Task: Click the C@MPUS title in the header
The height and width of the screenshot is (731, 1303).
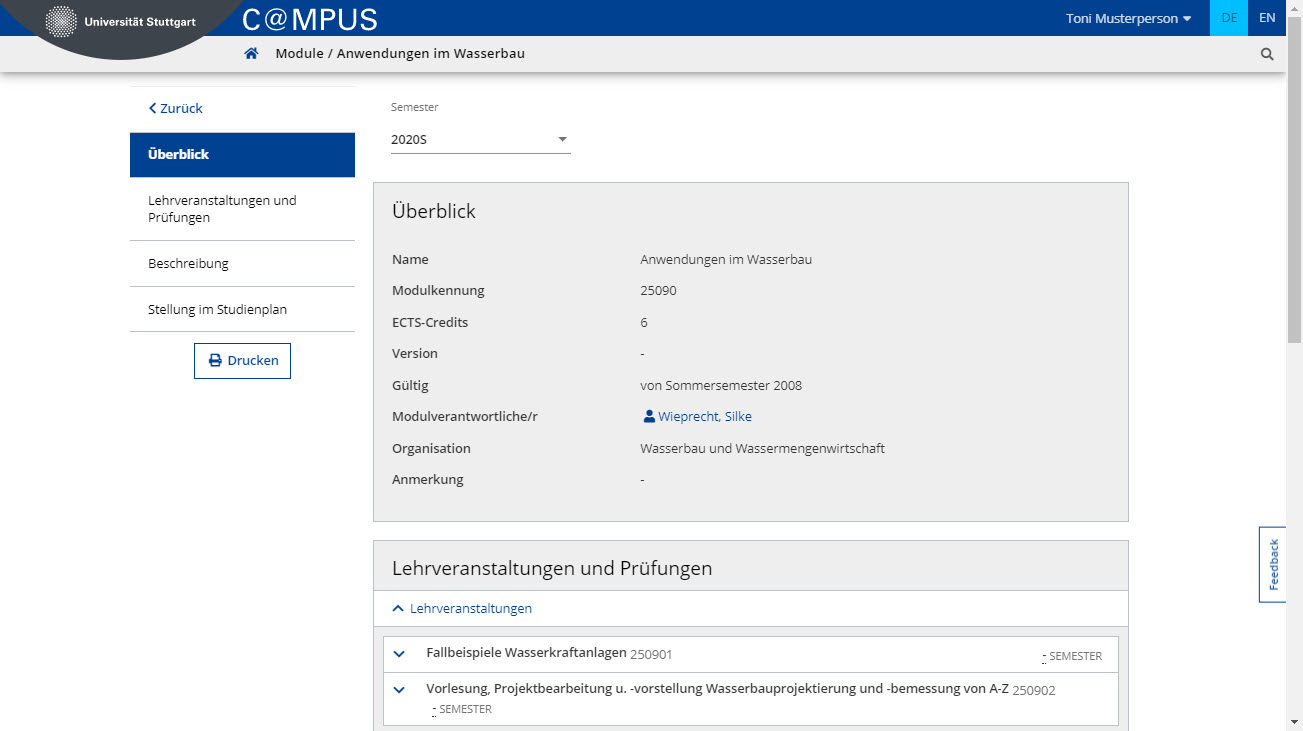Action: (310, 19)
